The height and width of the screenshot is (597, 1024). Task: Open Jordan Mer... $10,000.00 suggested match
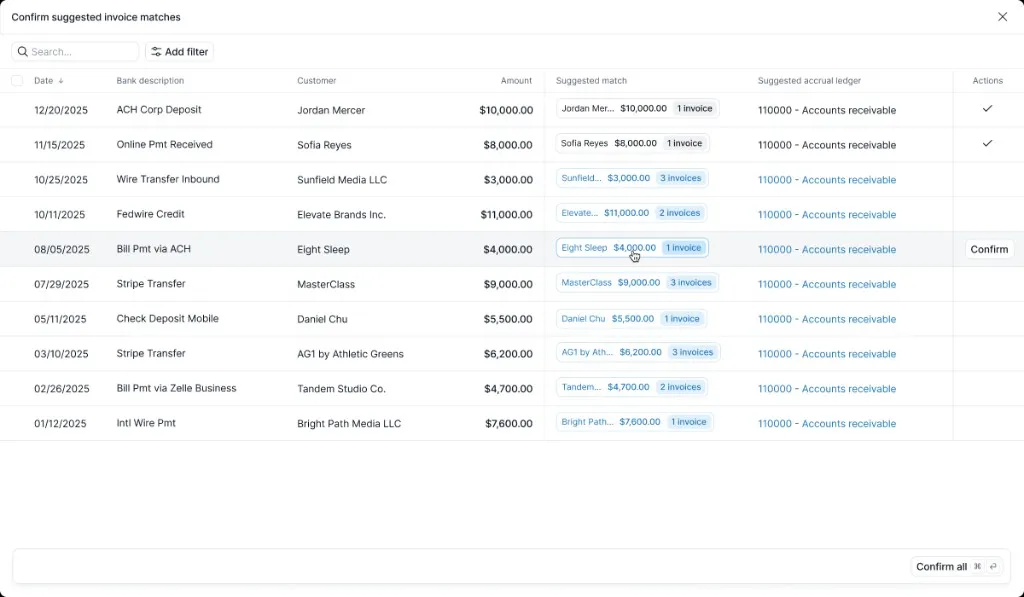(x=637, y=108)
